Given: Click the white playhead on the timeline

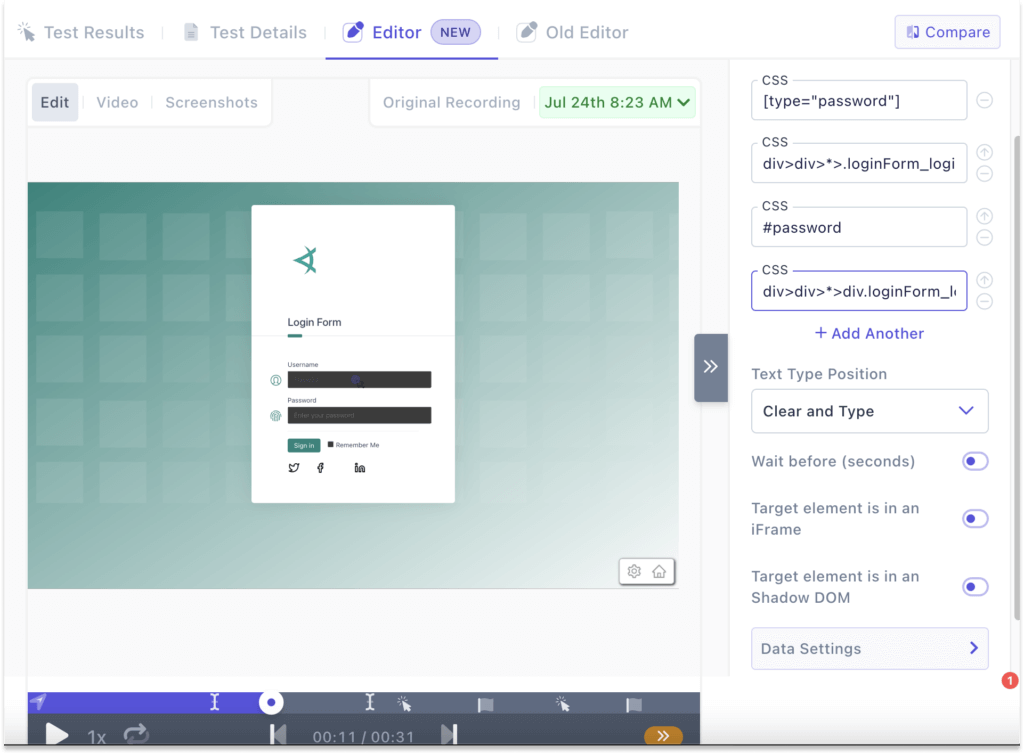Looking at the screenshot, I should pyautogui.click(x=271, y=703).
